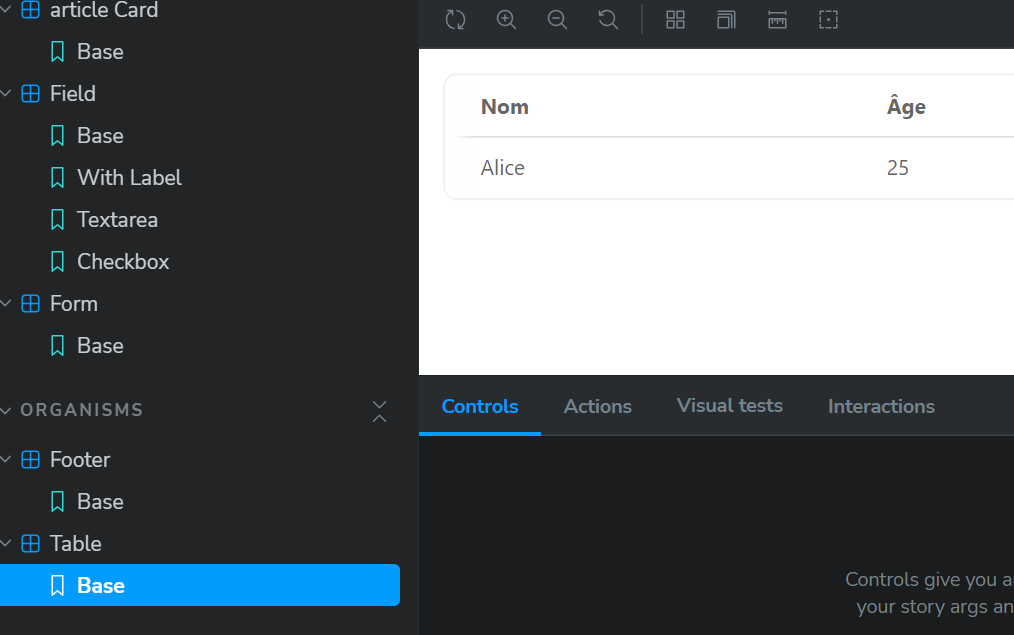
Task: Click expand/collapse all icon beside ORGANISMS
Action: (x=379, y=410)
